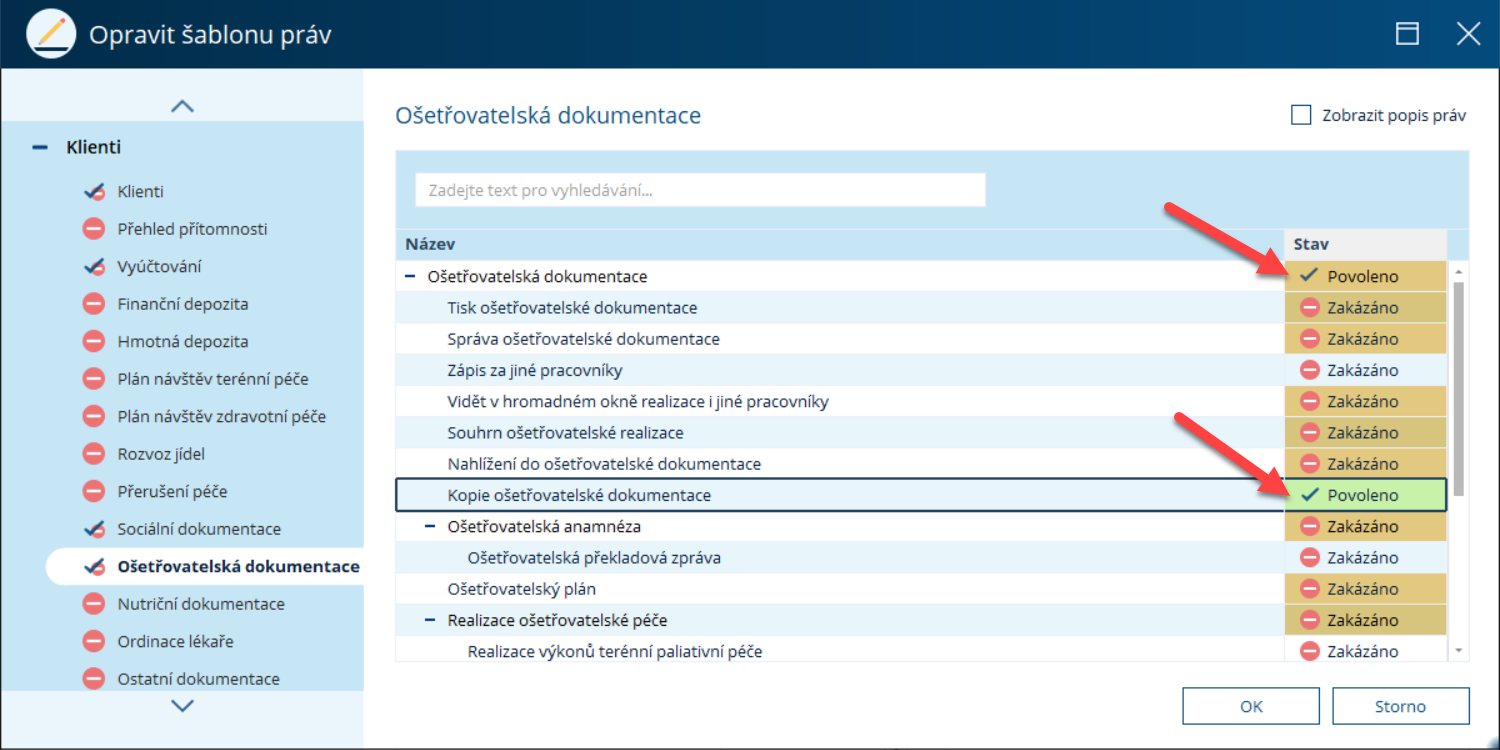Toggle Zakázáno state of Realizace ošetřovatelské péče
Screen dimensions: 1500x750
tap(1365, 620)
